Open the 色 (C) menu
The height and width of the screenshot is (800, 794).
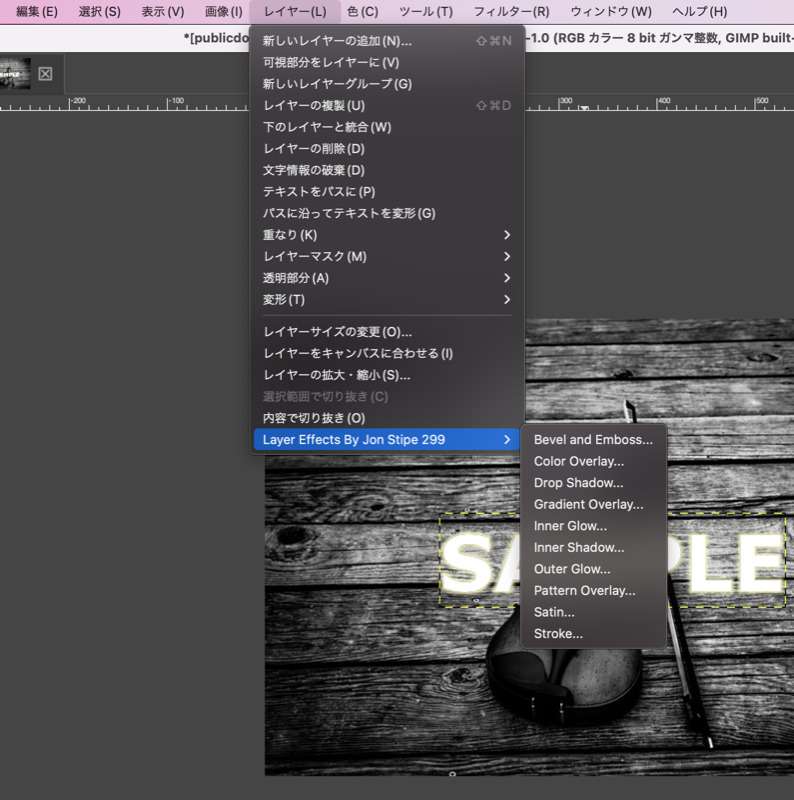click(362, 11)
